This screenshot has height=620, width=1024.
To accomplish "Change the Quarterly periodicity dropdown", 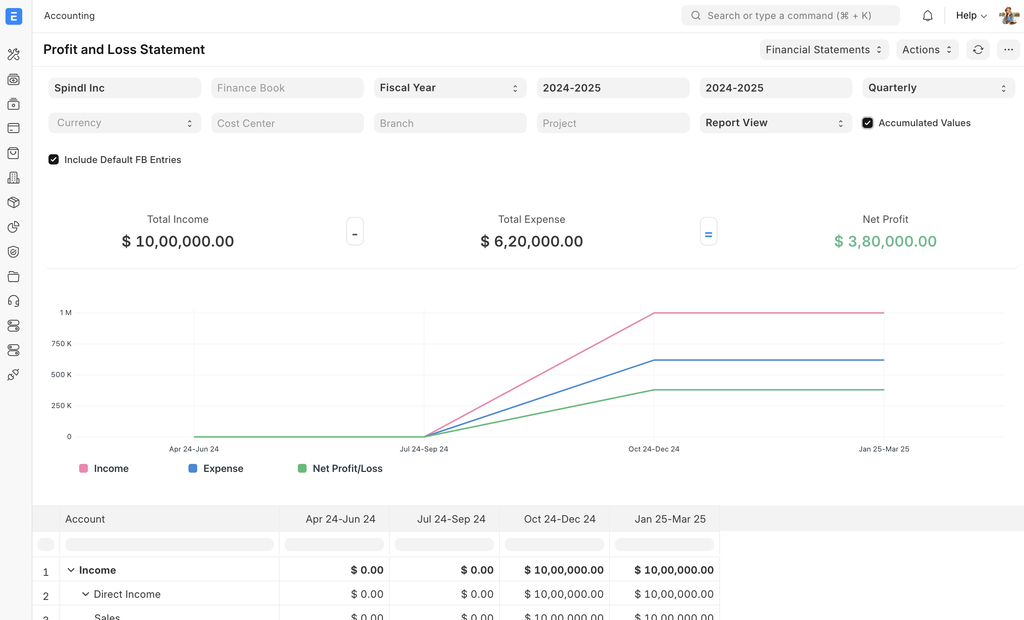I will 938,87.
